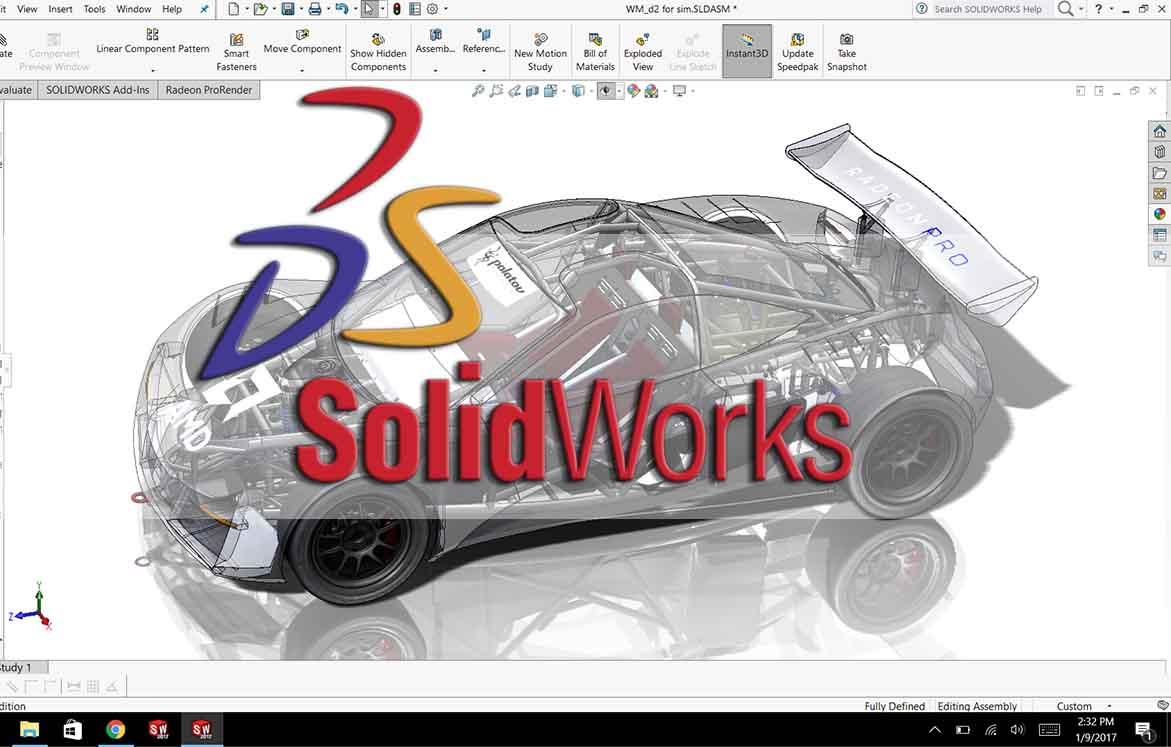1171x747 pixels.
Task: Click the Exploded View tool
Action: [x=643, y=51]
